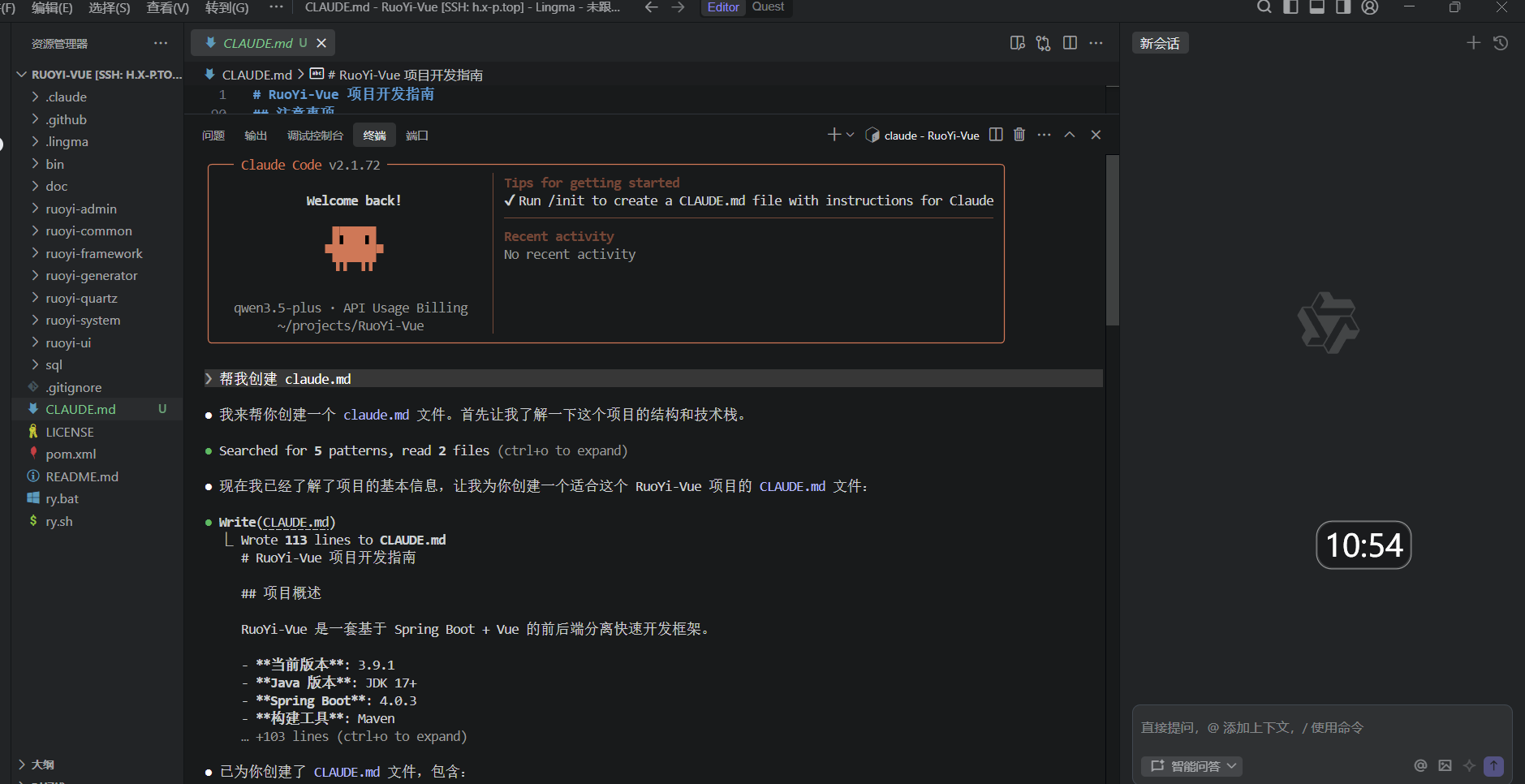
Task: Click the terminal panel scrollbar
Action: click(1113, 240)
